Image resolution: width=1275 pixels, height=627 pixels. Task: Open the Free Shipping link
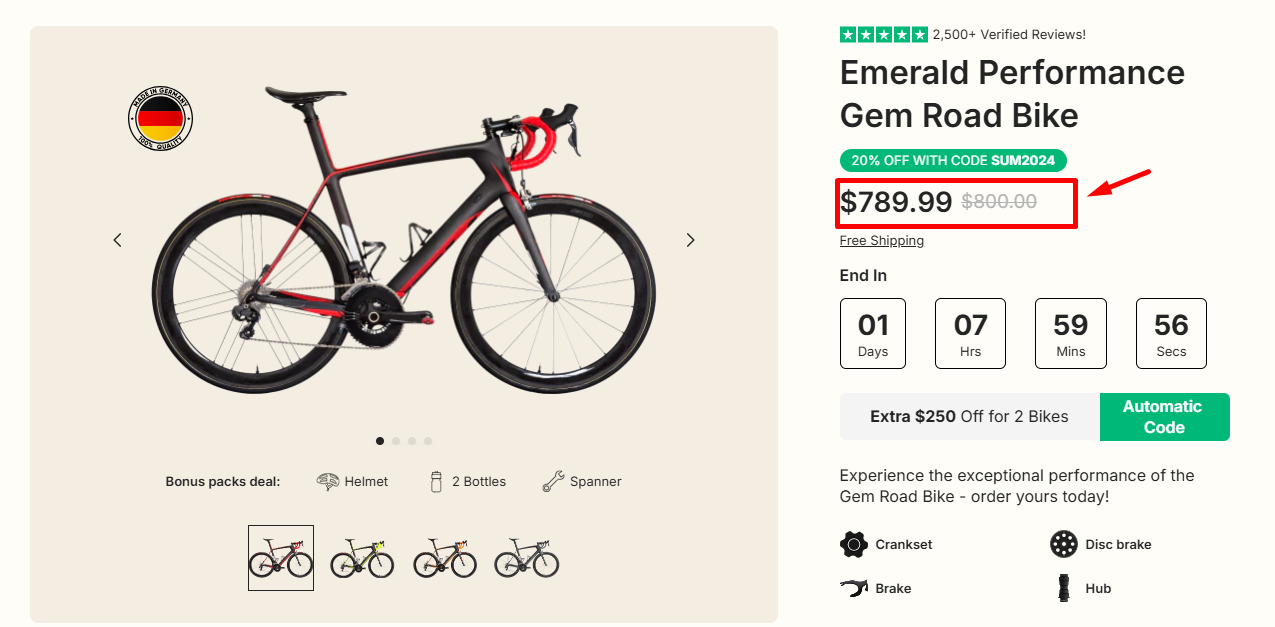pos(881,240)
